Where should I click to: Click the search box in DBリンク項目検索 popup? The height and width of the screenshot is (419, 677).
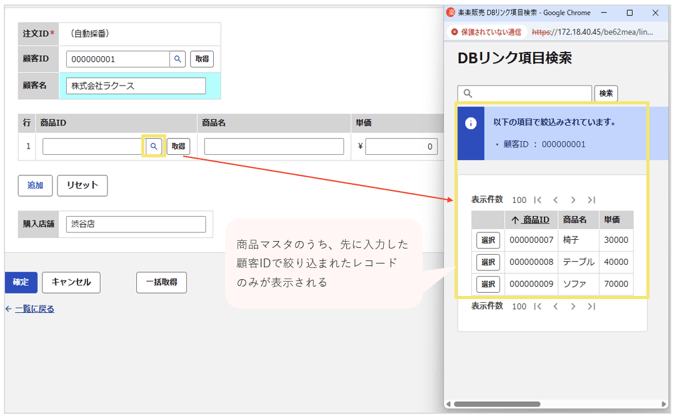pyautogui.click(x=525, y=93)
